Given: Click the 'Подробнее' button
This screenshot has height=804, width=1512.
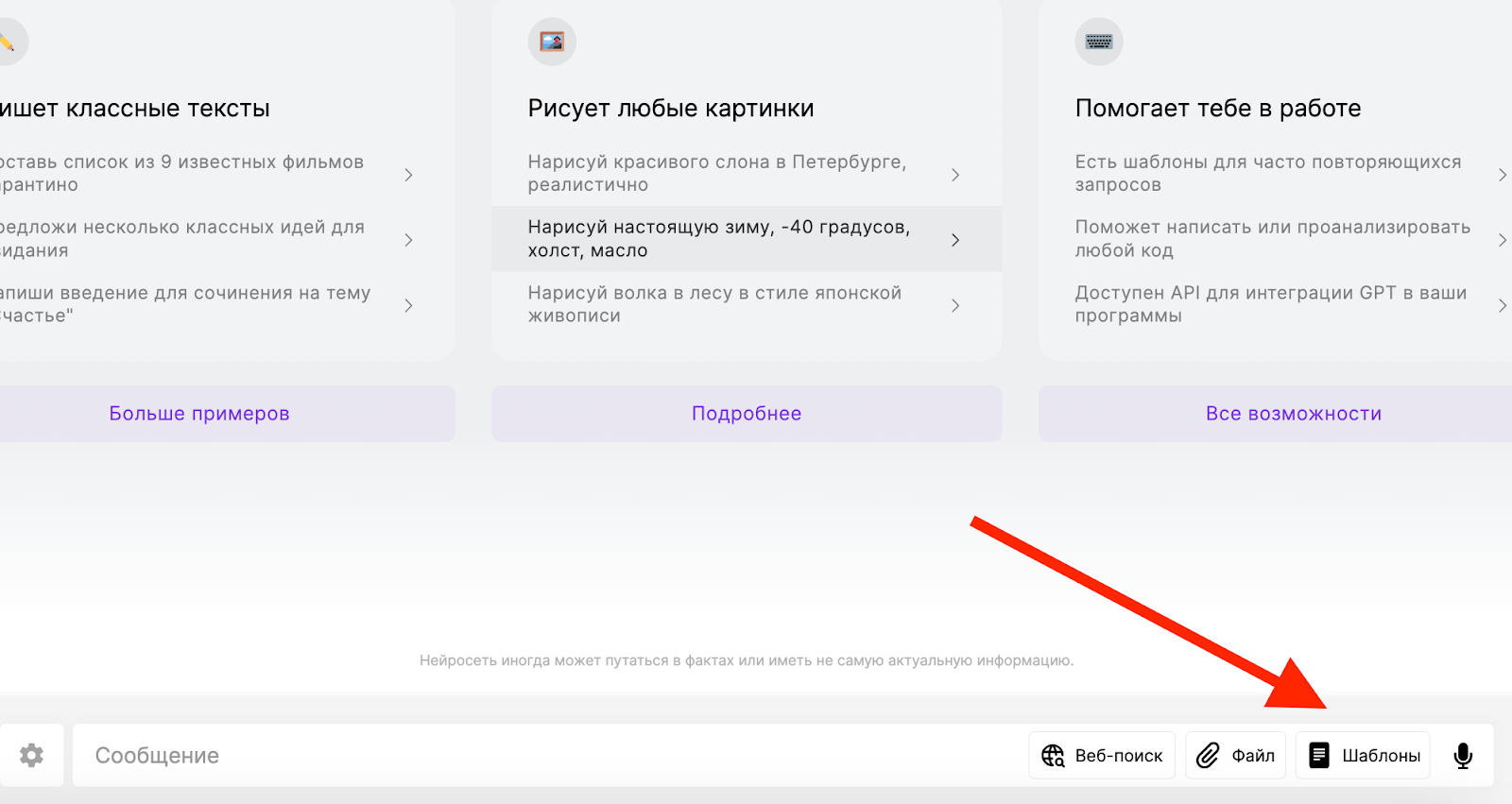Looking at the screenshot, I should tap(747, 414).
